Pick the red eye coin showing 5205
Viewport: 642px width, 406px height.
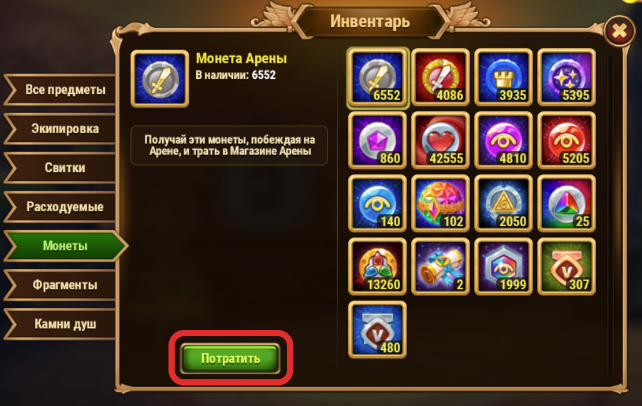tap(567, 140)
